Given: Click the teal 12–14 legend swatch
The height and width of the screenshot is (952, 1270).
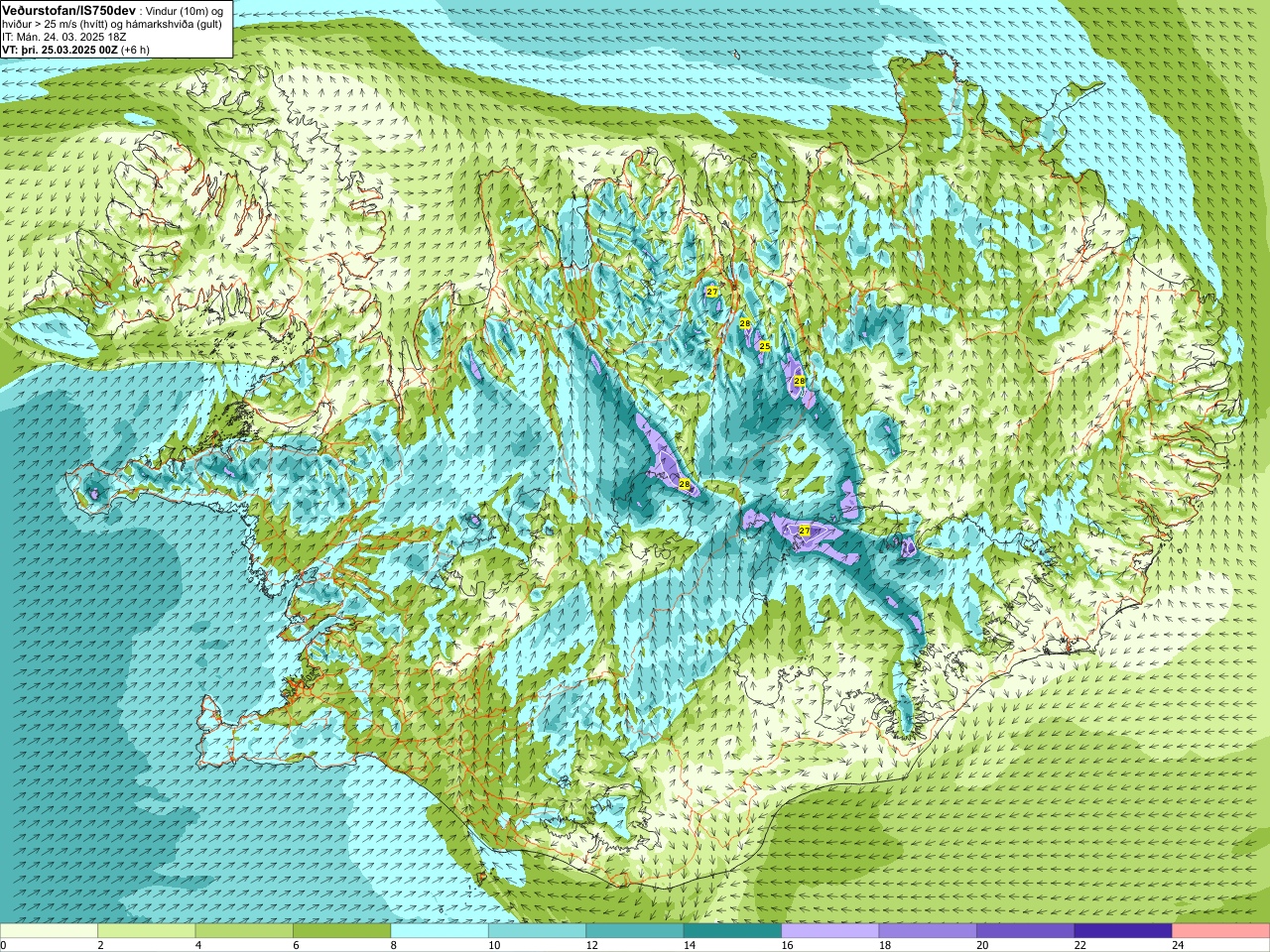Looking at the screenshot, I should 635,931.
